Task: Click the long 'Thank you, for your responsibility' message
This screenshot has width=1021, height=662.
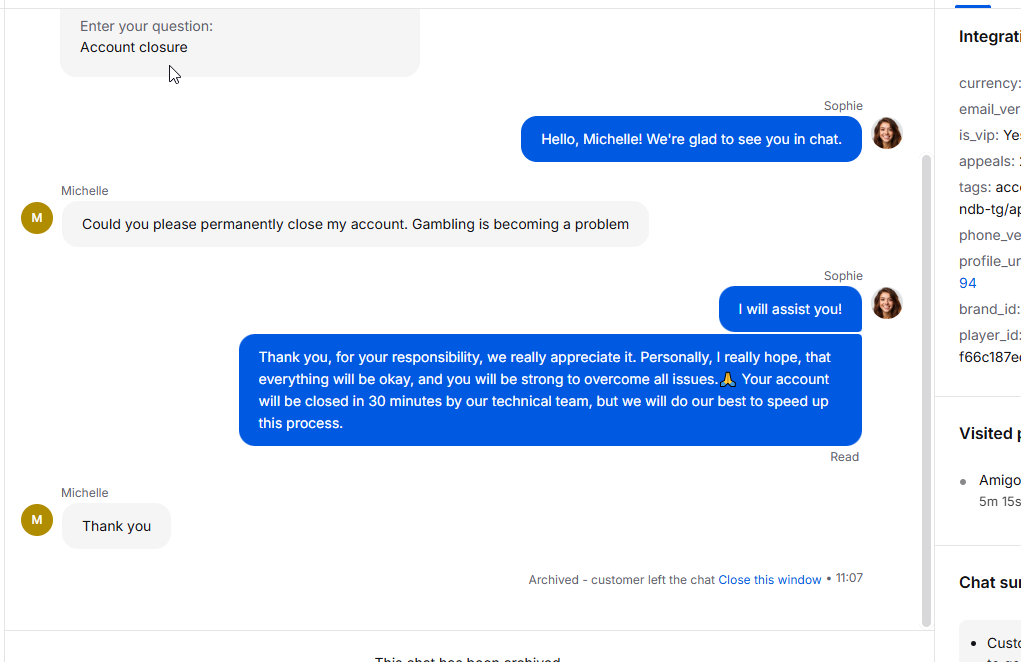Action: click(x=550, y=390)
